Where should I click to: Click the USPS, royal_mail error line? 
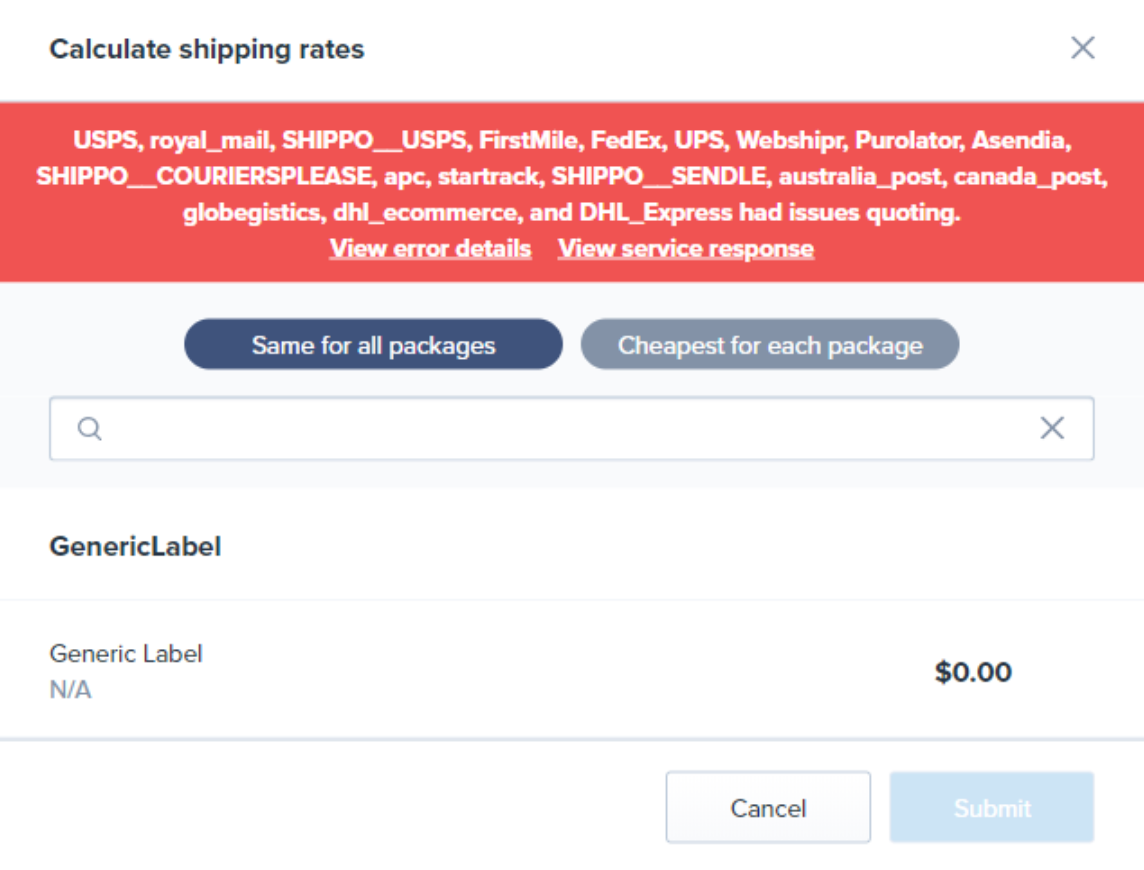170,141
